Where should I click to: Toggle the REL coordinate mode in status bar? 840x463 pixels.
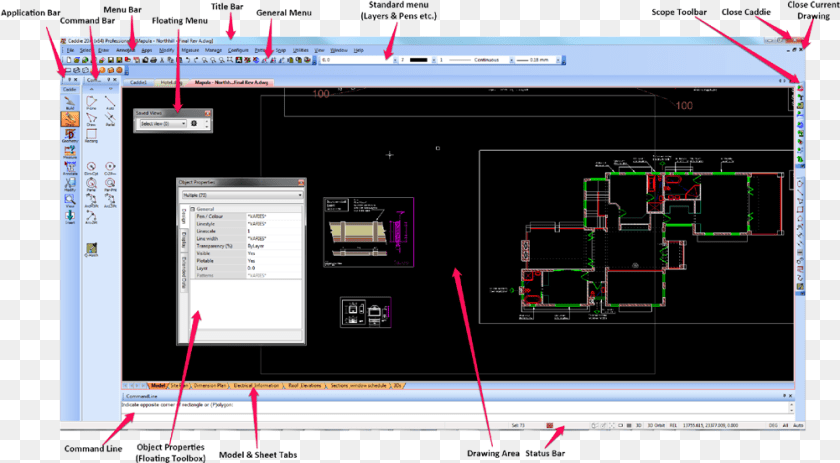coord(673,425)
